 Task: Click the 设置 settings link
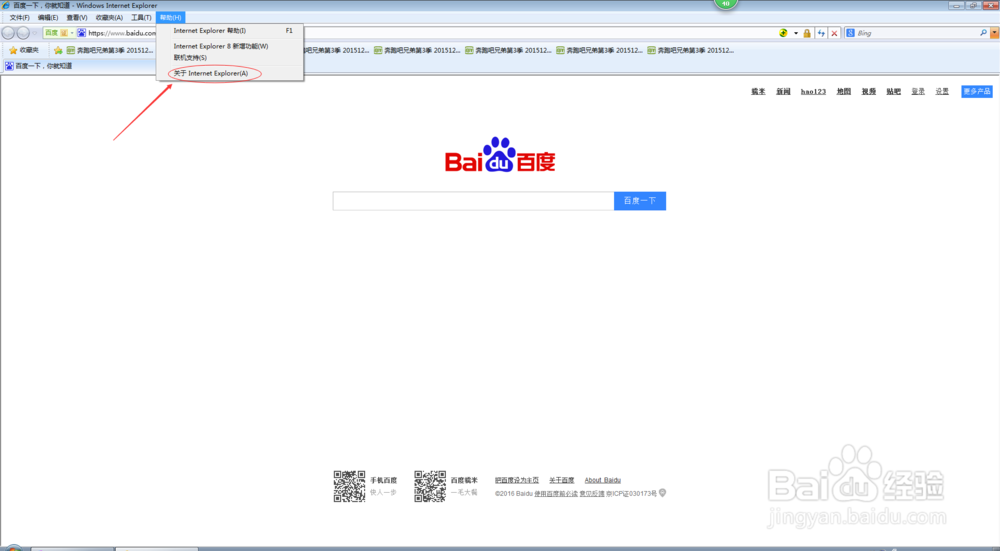tap(942, 92)
